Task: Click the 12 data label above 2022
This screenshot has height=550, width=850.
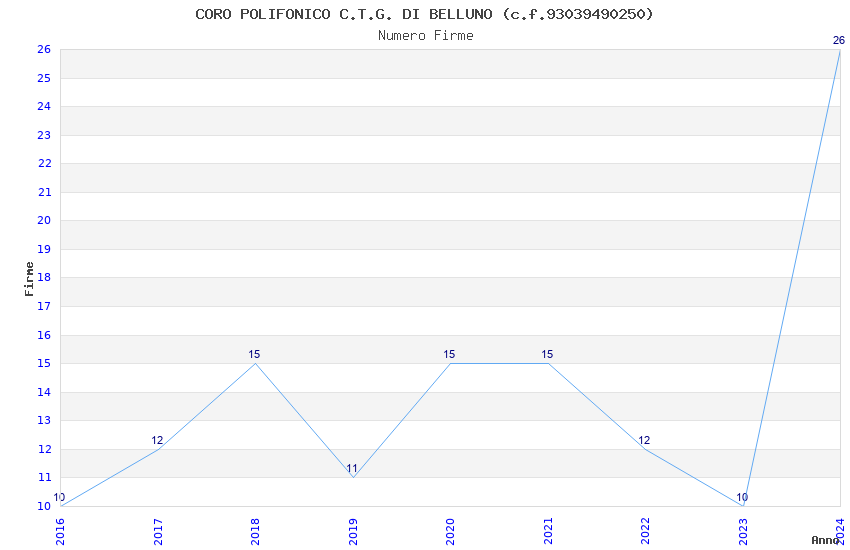Action: click(x=644, y=440)
